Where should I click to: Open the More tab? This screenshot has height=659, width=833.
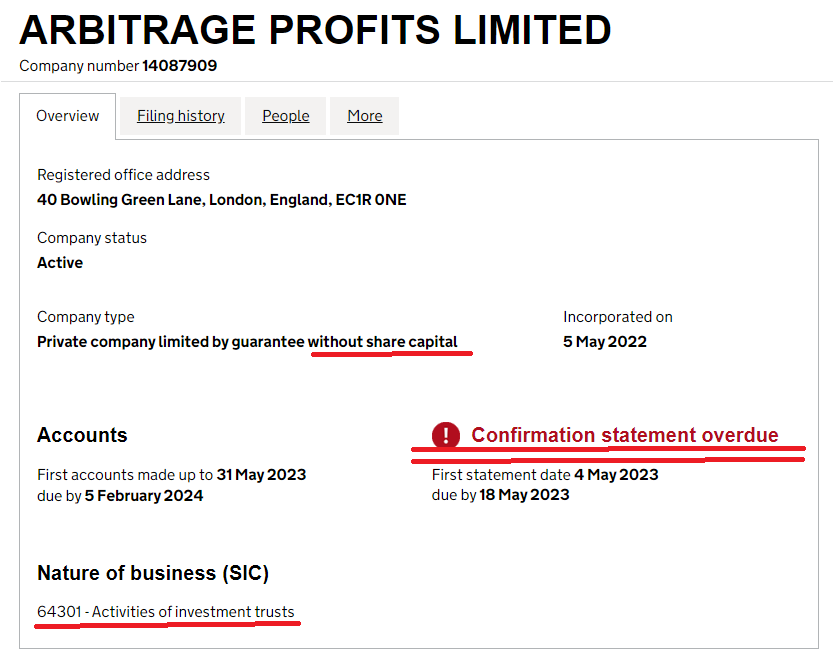[364, 116]
